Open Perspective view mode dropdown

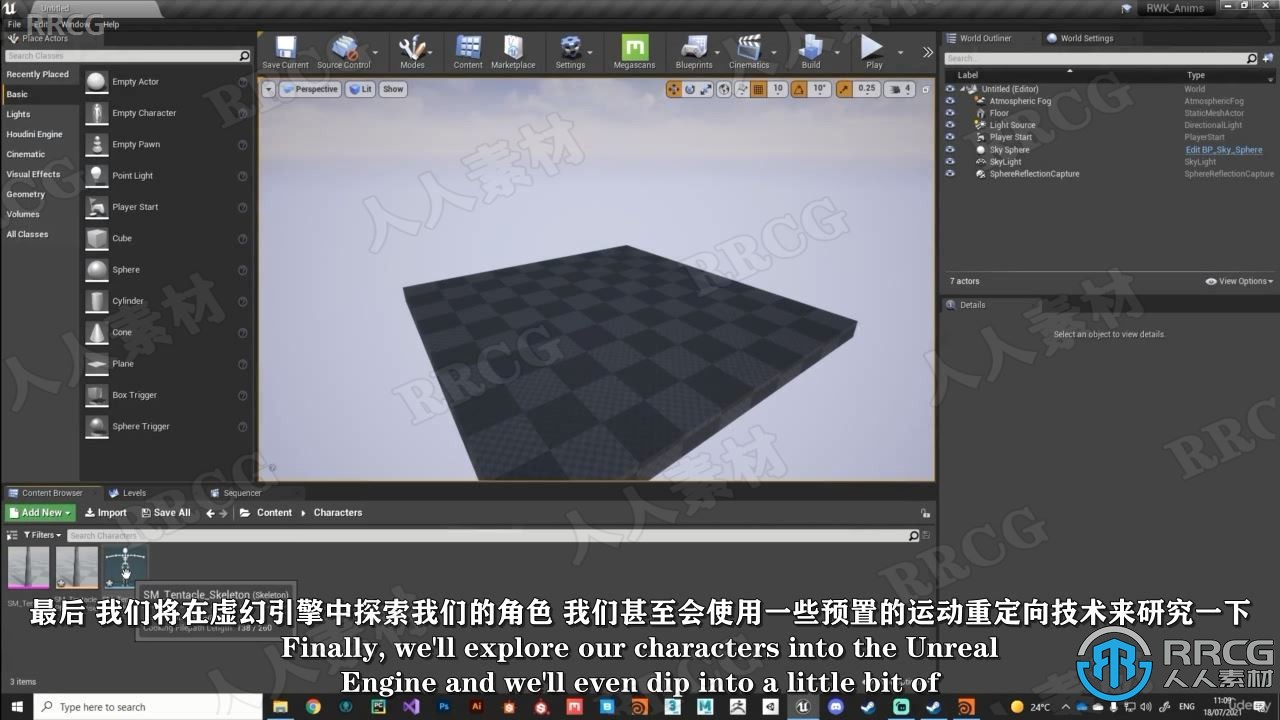point(310,89)
